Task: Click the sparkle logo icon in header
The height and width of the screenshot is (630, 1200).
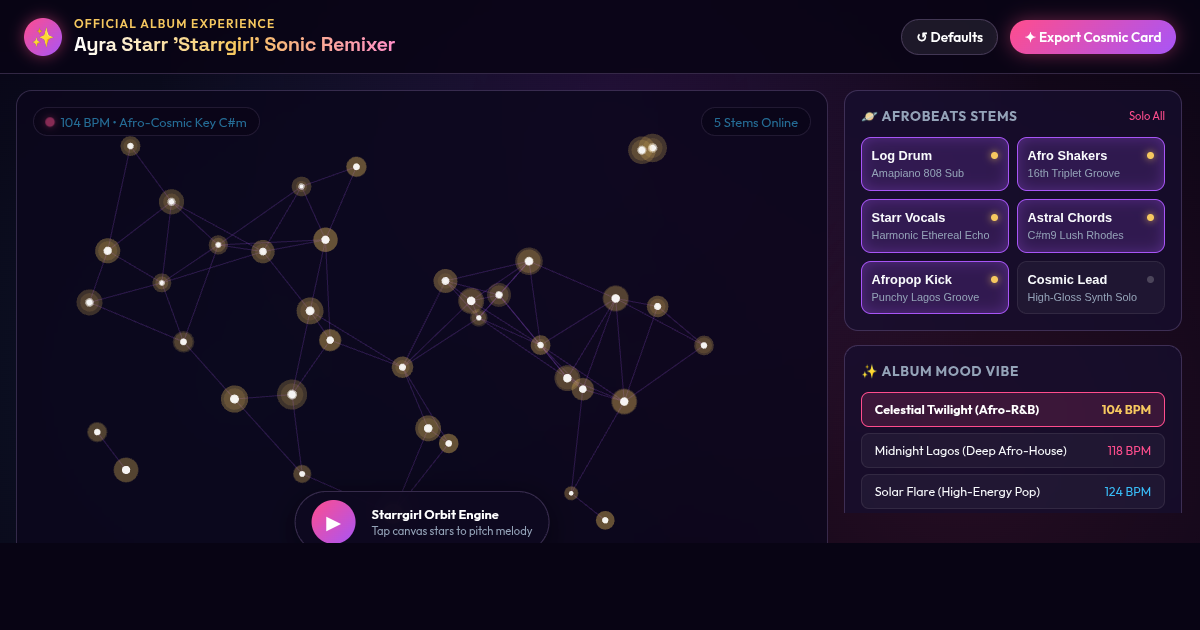Action: (43, 37)
